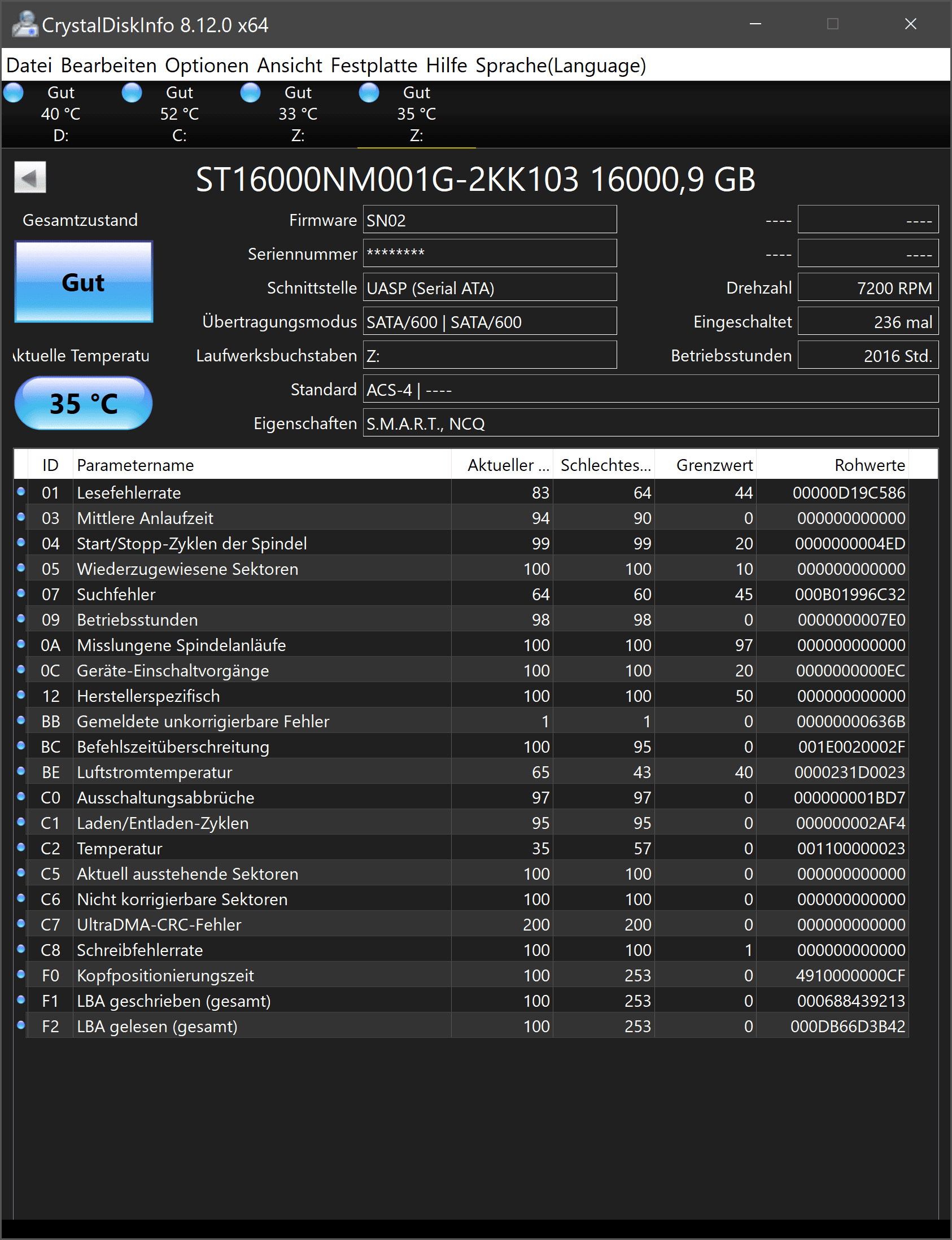Select the UltraDMA-CRC-Fehler row
The height and width of the screenshot is (1240, 952).
click(x=461, y=924)
